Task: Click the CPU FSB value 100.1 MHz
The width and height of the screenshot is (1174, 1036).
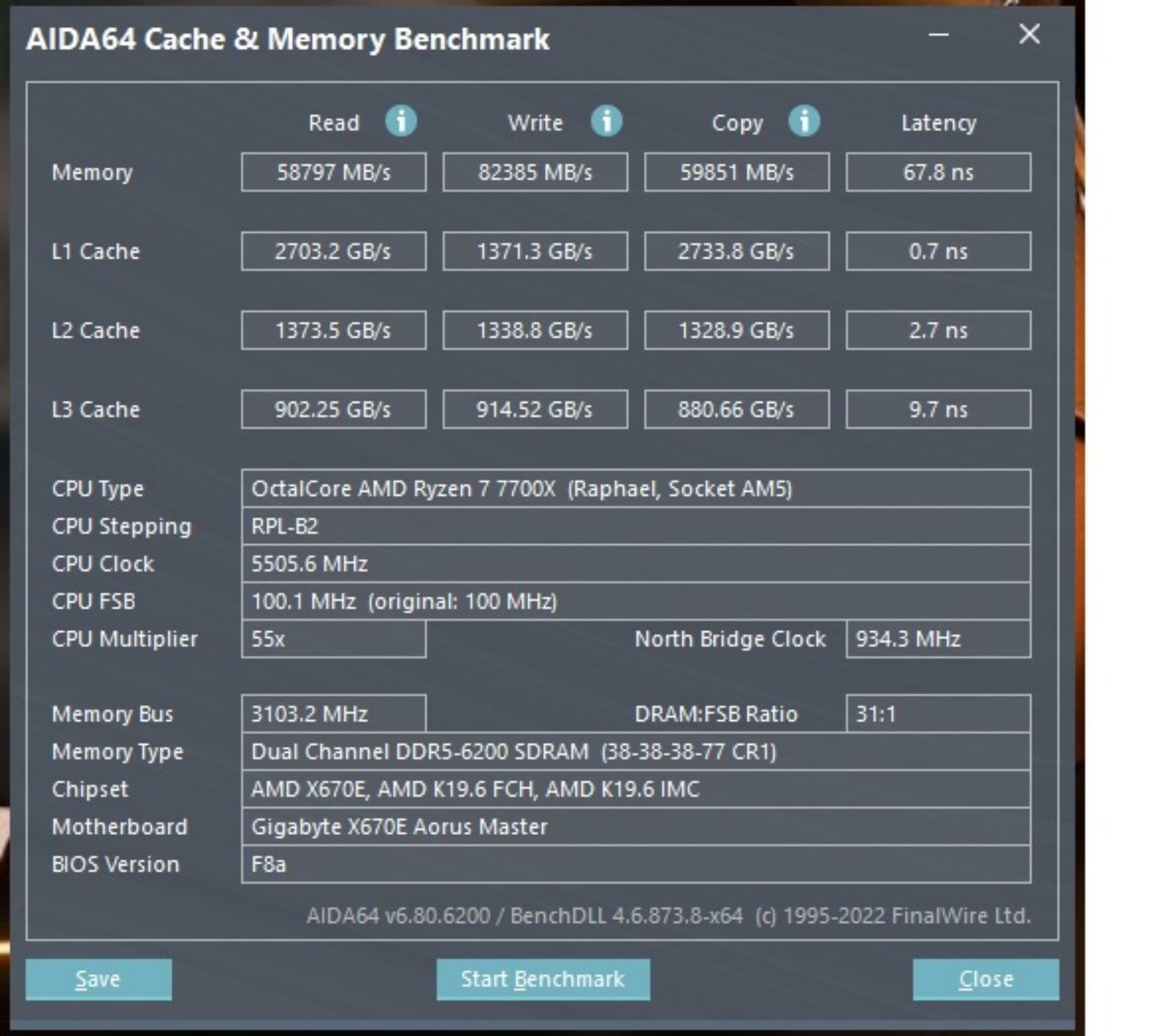Action: point(636,601)
